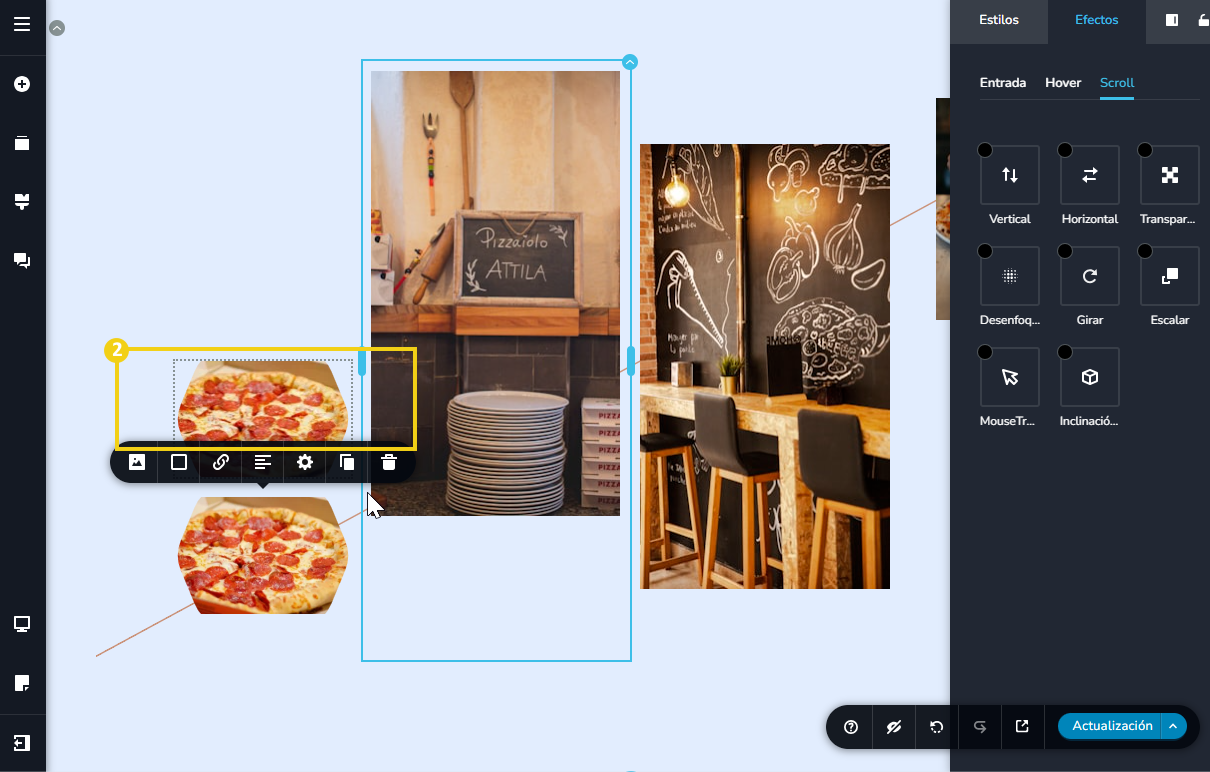Open the paint roller design tool

point(22,202)
